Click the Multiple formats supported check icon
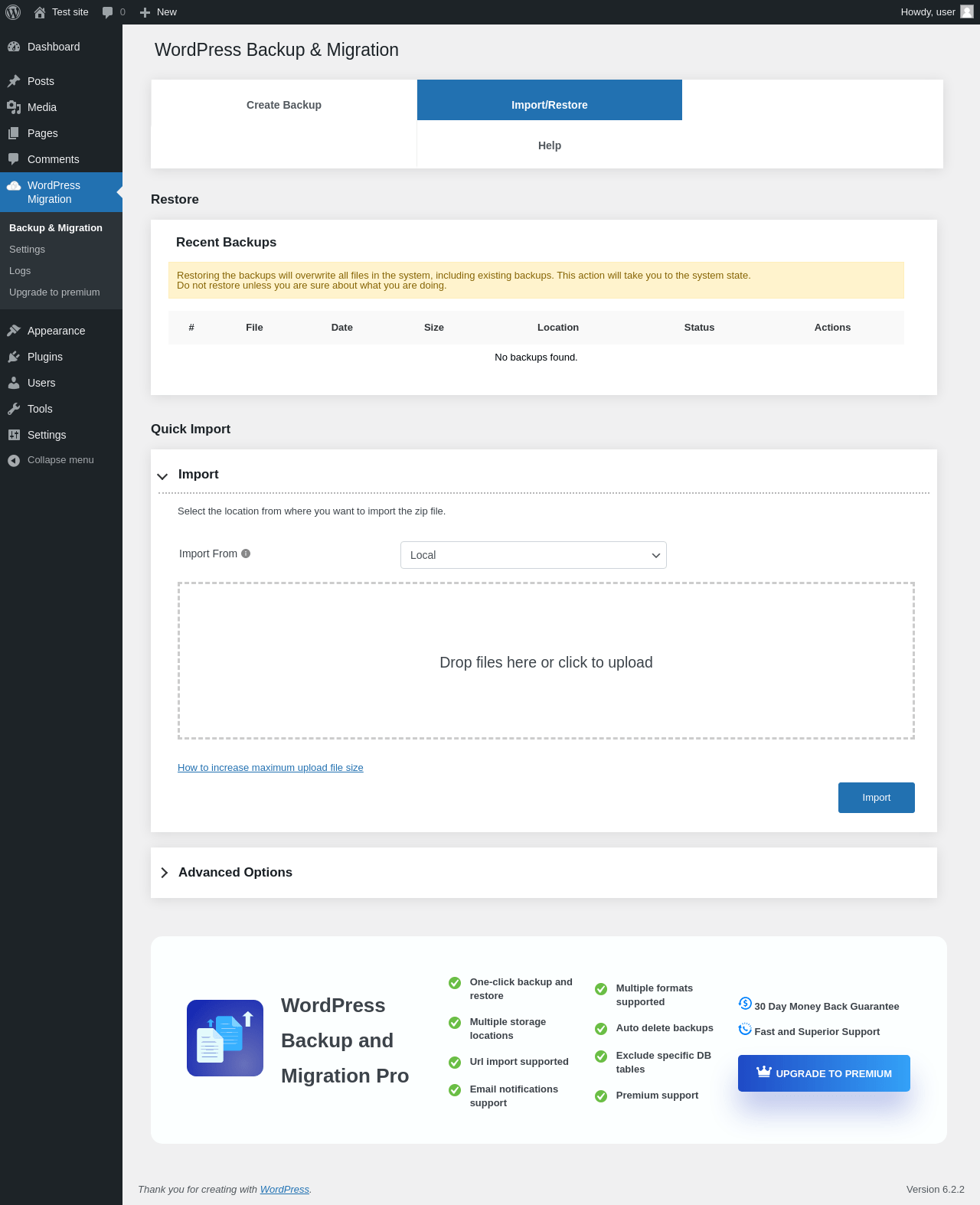 pyautogui.click(x=601, y=989)
